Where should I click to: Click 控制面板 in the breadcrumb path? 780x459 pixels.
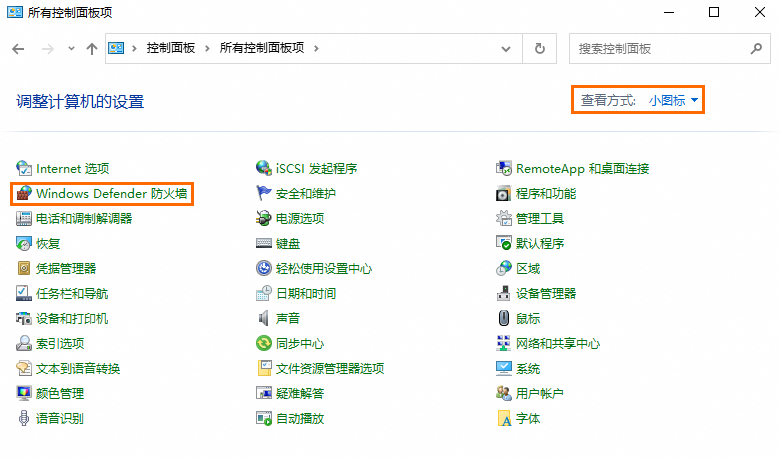click(171, 48)
